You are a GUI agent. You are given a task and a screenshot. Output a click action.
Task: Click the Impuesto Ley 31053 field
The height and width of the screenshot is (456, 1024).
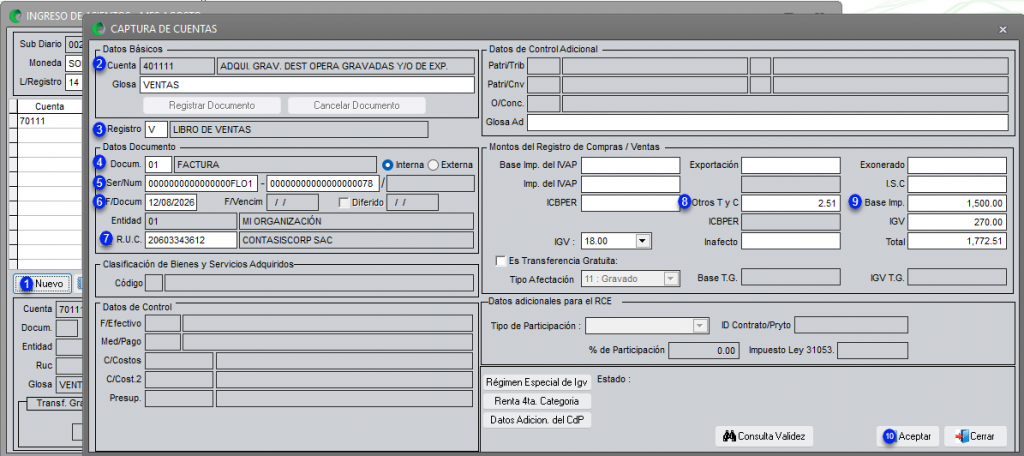point(872,350)
